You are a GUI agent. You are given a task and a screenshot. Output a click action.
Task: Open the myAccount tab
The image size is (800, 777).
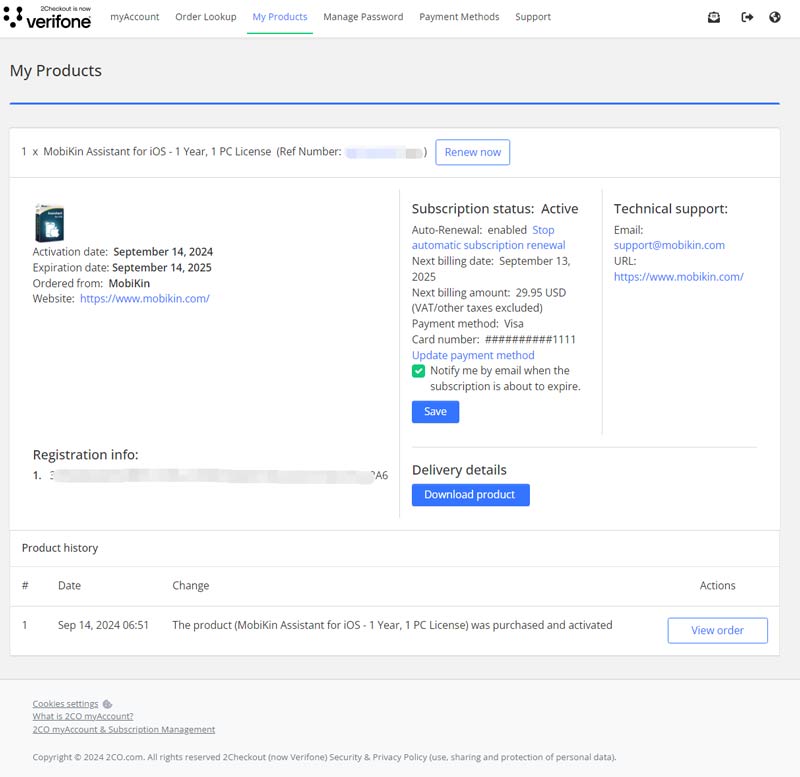point(135,17)
